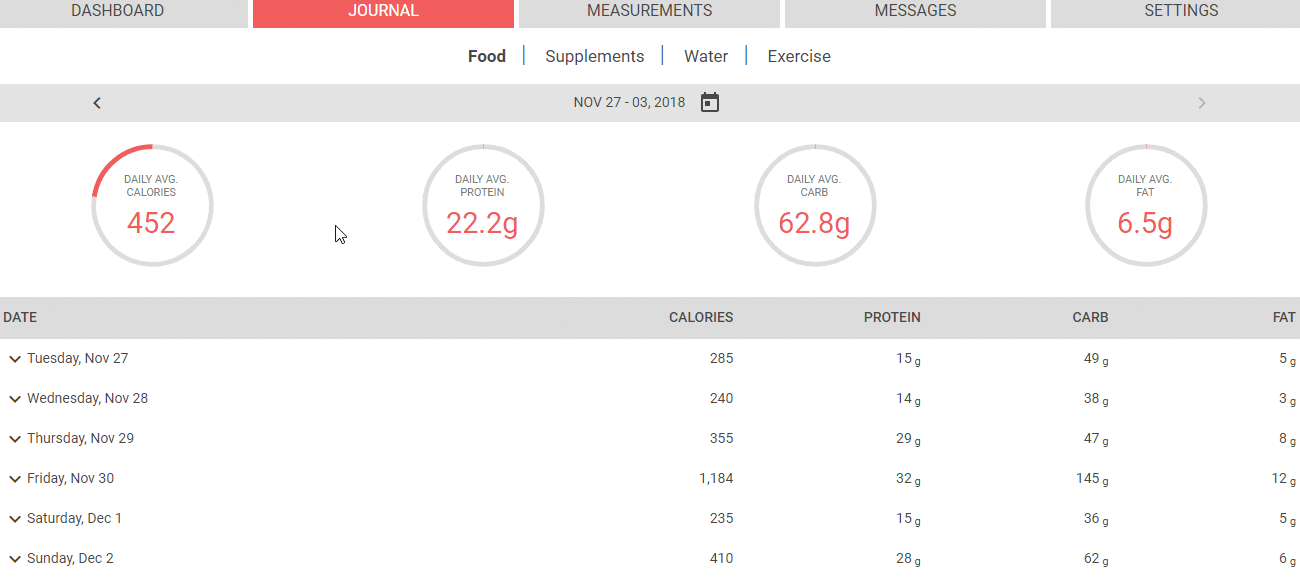The height and width of the screenshot is (578, 1300).
Task: Click the Daily Avg. Calories progress ring
Action: click(151, 205)
